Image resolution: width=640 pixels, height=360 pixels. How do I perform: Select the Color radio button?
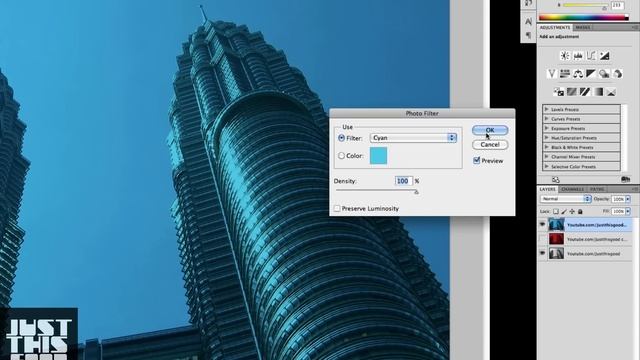[x=342, y=156]
